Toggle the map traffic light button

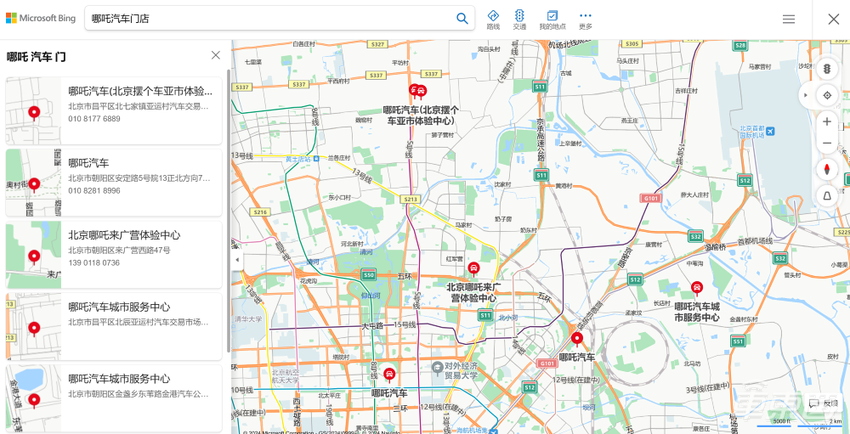(827, 69)
